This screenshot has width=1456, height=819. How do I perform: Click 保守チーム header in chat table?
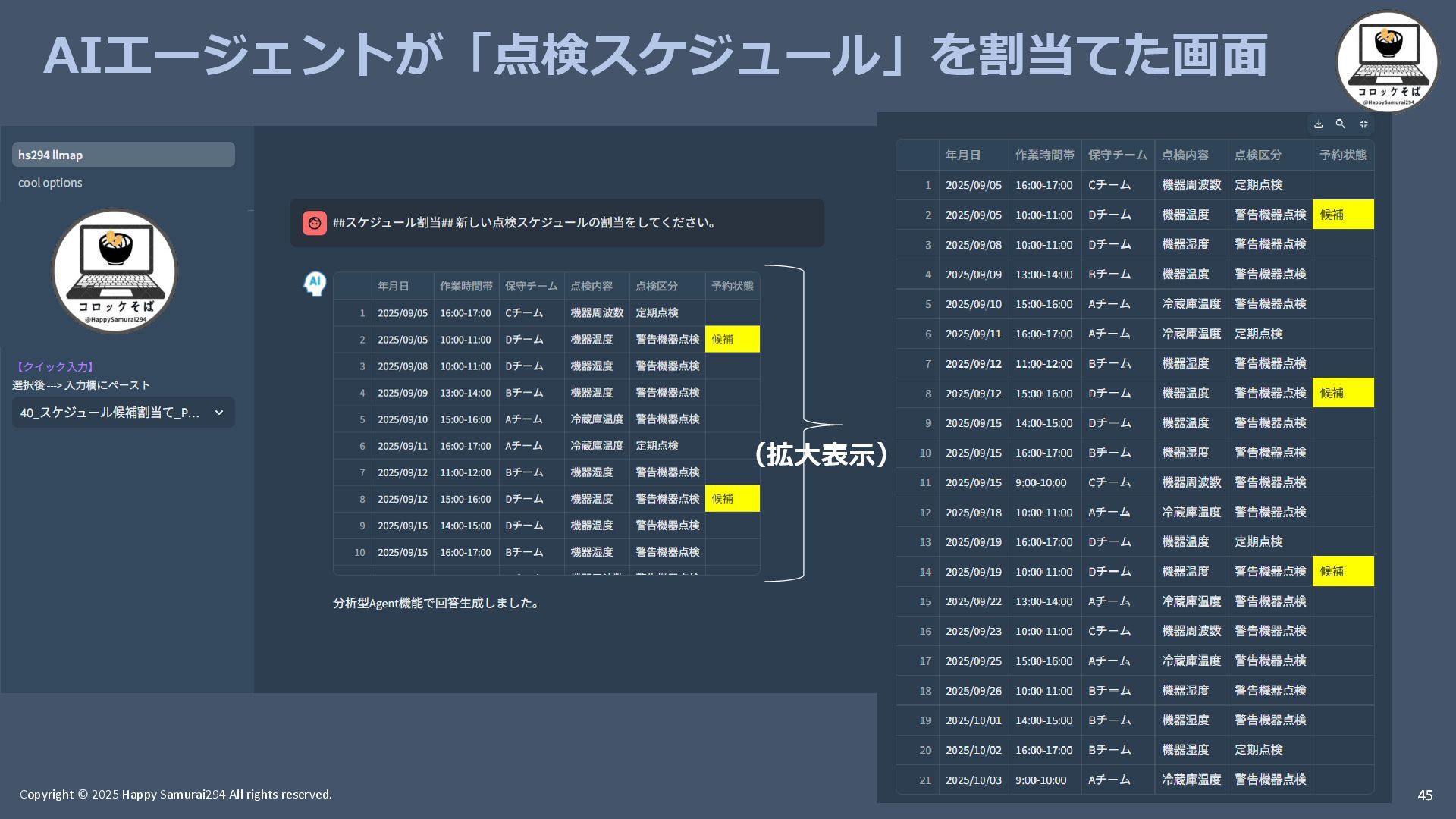tap(531, 286)
